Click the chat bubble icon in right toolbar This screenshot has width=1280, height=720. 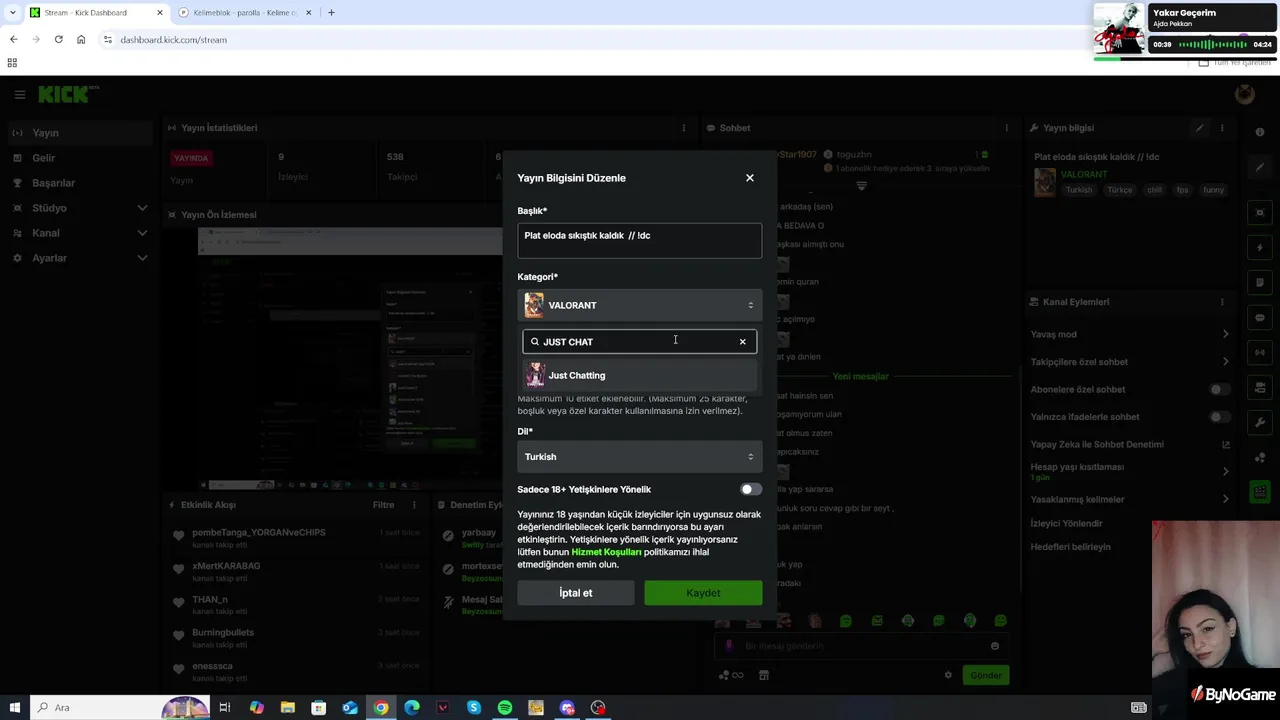pos(1260,317)
